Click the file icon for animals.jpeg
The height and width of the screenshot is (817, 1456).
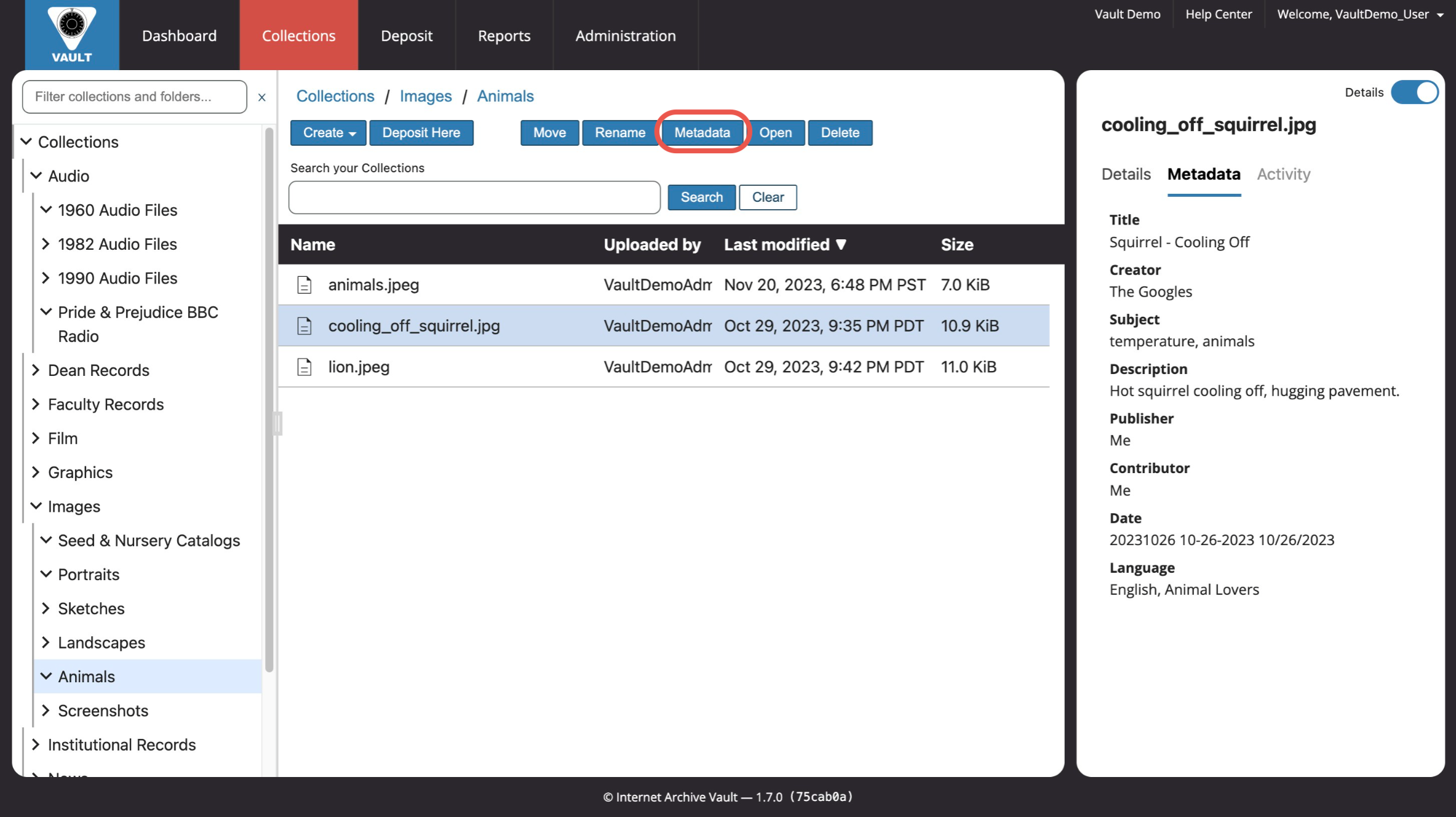[304, 285]
